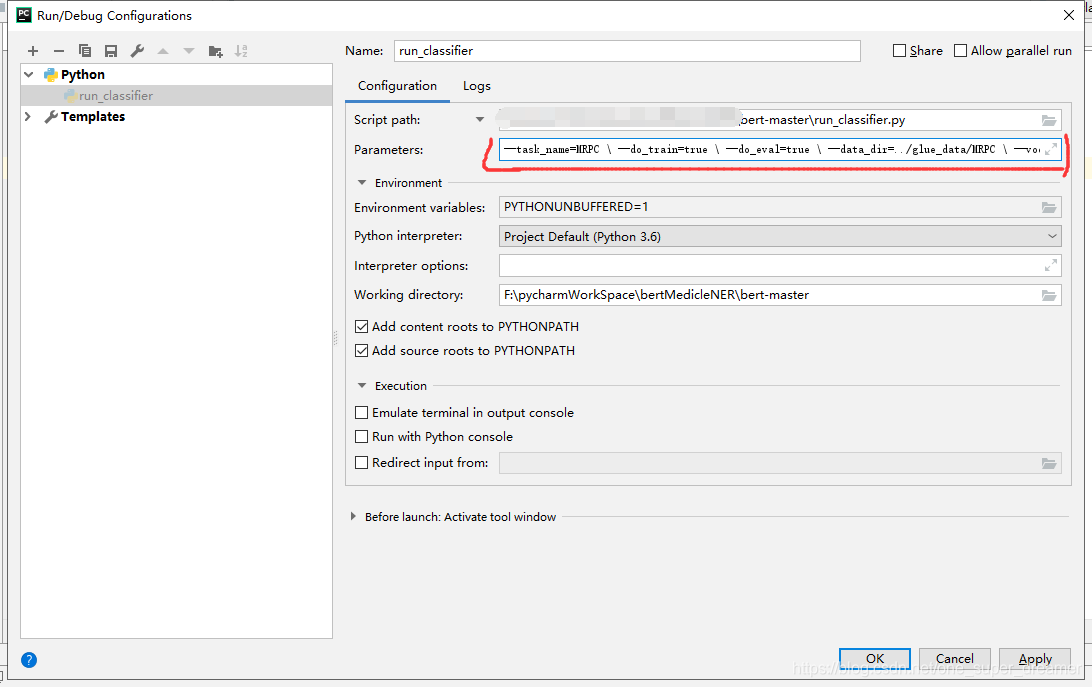
Task: Move the configuration down with the arrow icon
Action: [x=189, y=51]
